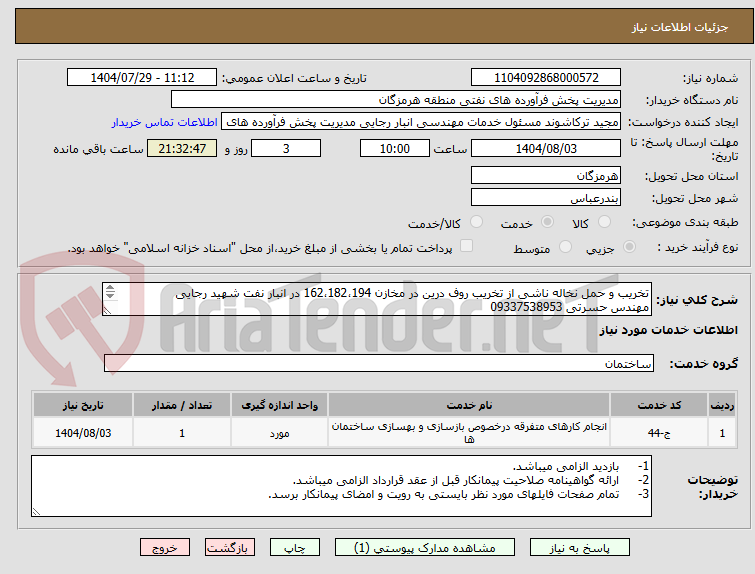
Task: Click the remaining time field 21:32:47
Action: pos(182,148)
